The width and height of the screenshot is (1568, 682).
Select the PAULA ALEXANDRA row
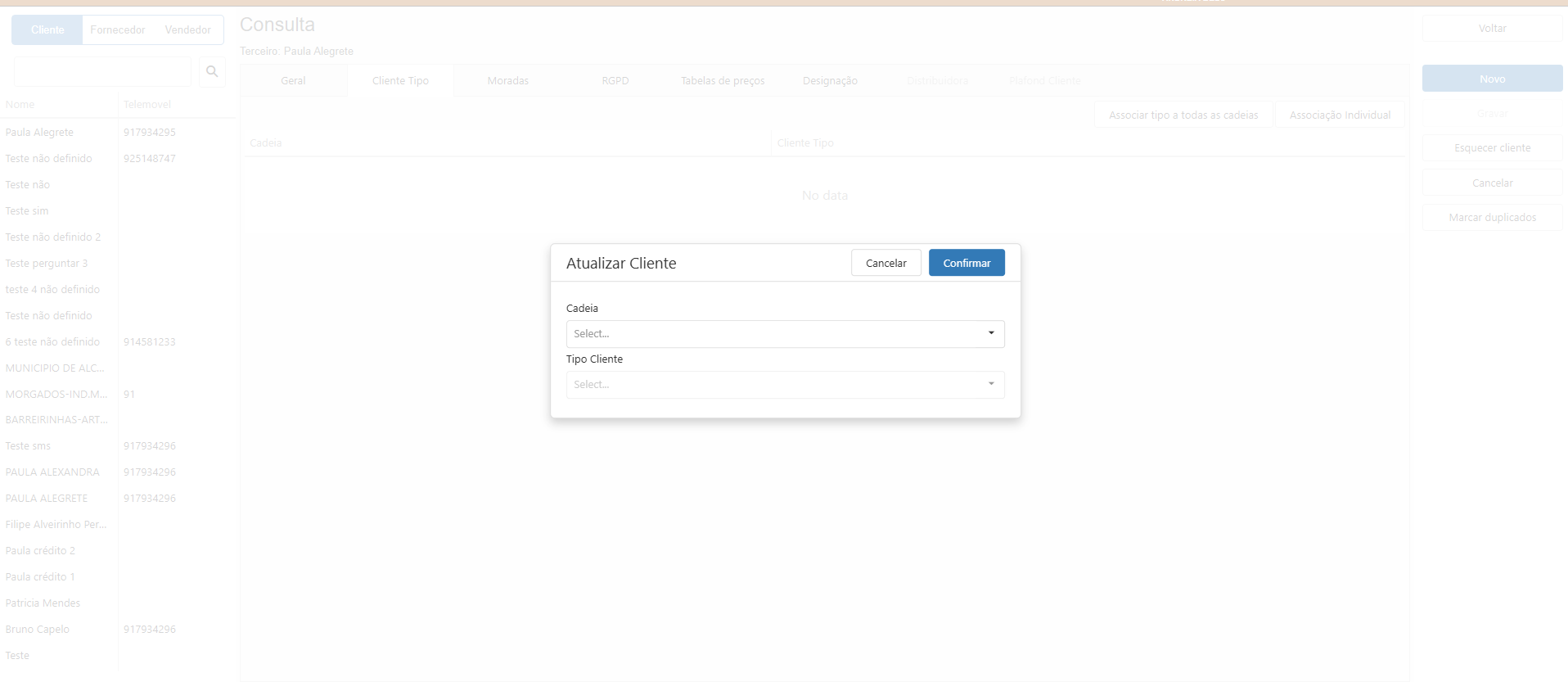point(118,472)
